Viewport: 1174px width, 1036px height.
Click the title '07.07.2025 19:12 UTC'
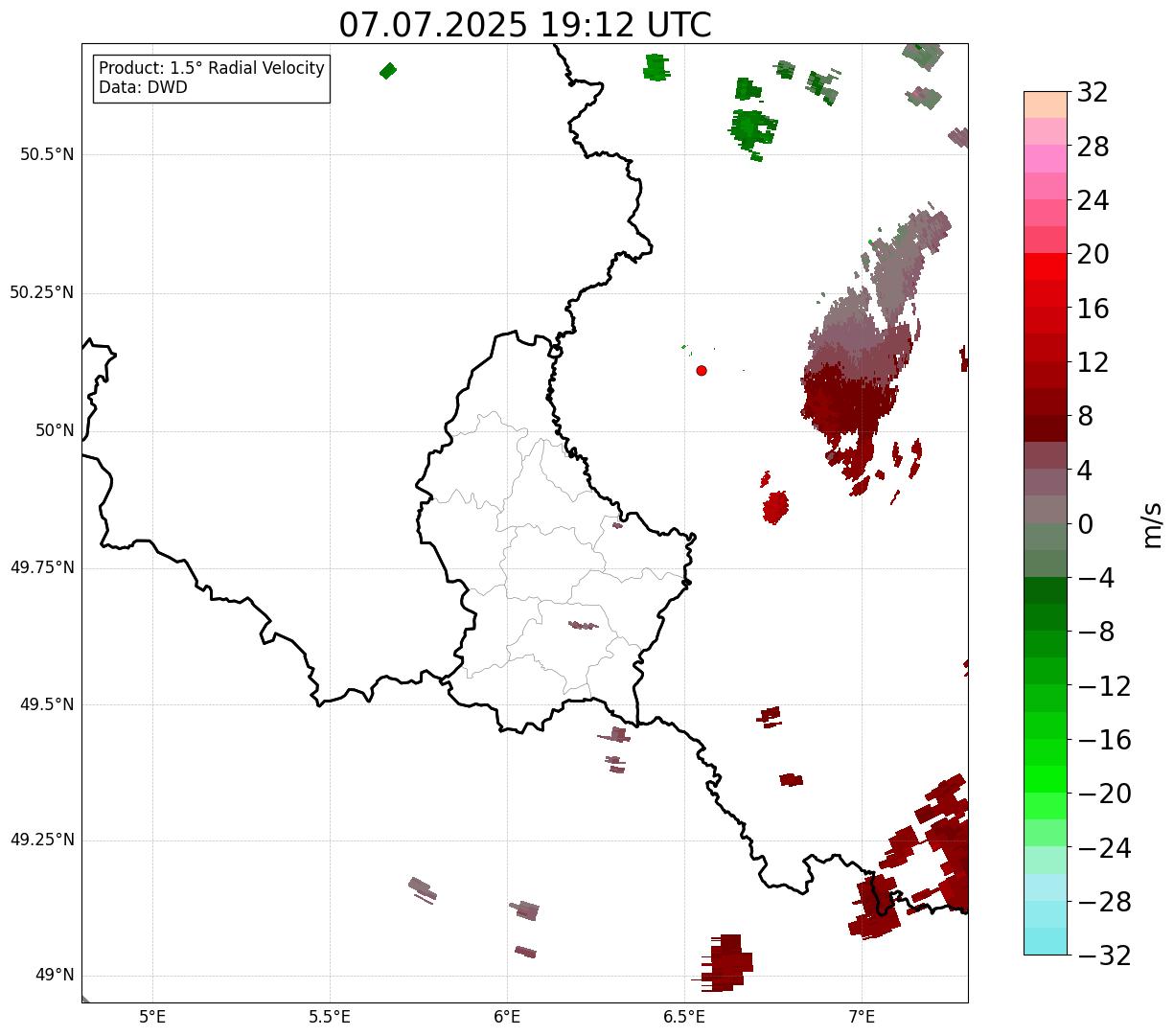pyautogui.click(x=525, y=24)
